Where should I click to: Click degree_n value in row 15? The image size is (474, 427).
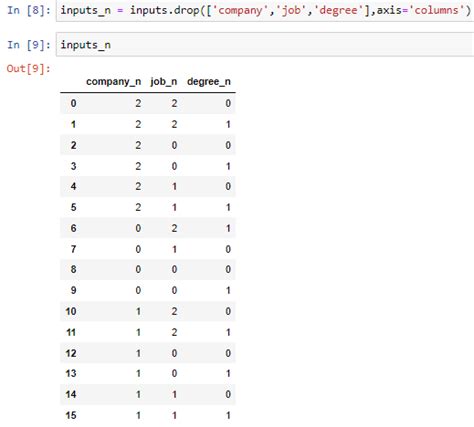228,415
